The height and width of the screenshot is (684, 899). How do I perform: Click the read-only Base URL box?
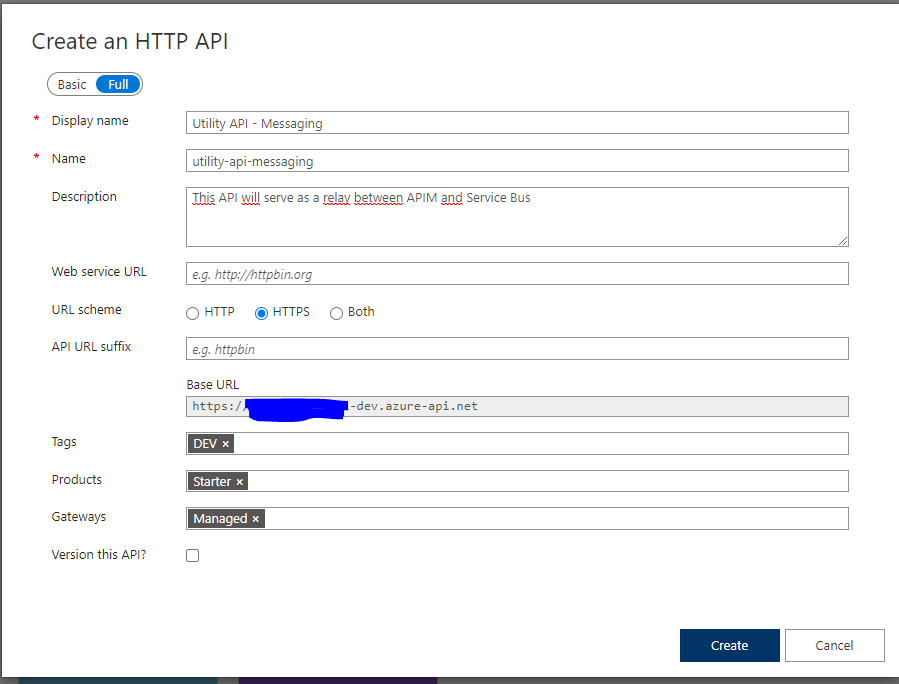pos(600,407)
